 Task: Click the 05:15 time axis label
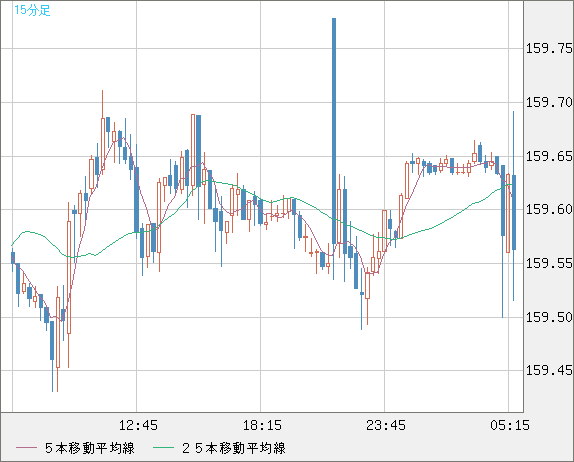(510, 425)
